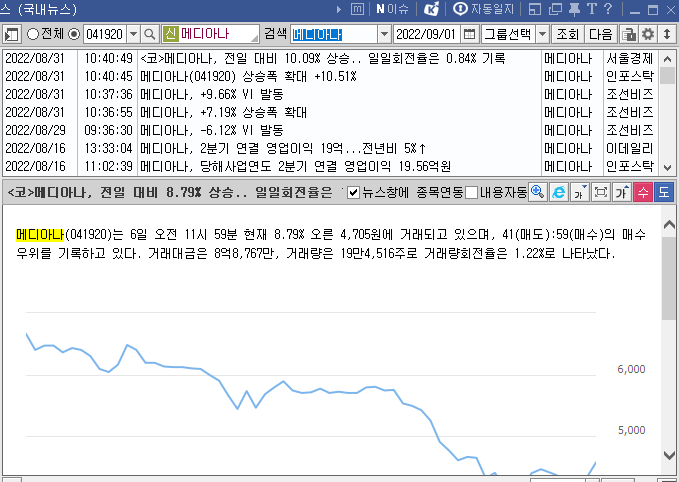This screenshot has width=679, height=482.
Task: Click the boxed m icon in title bar
Action: click(357, 9)
